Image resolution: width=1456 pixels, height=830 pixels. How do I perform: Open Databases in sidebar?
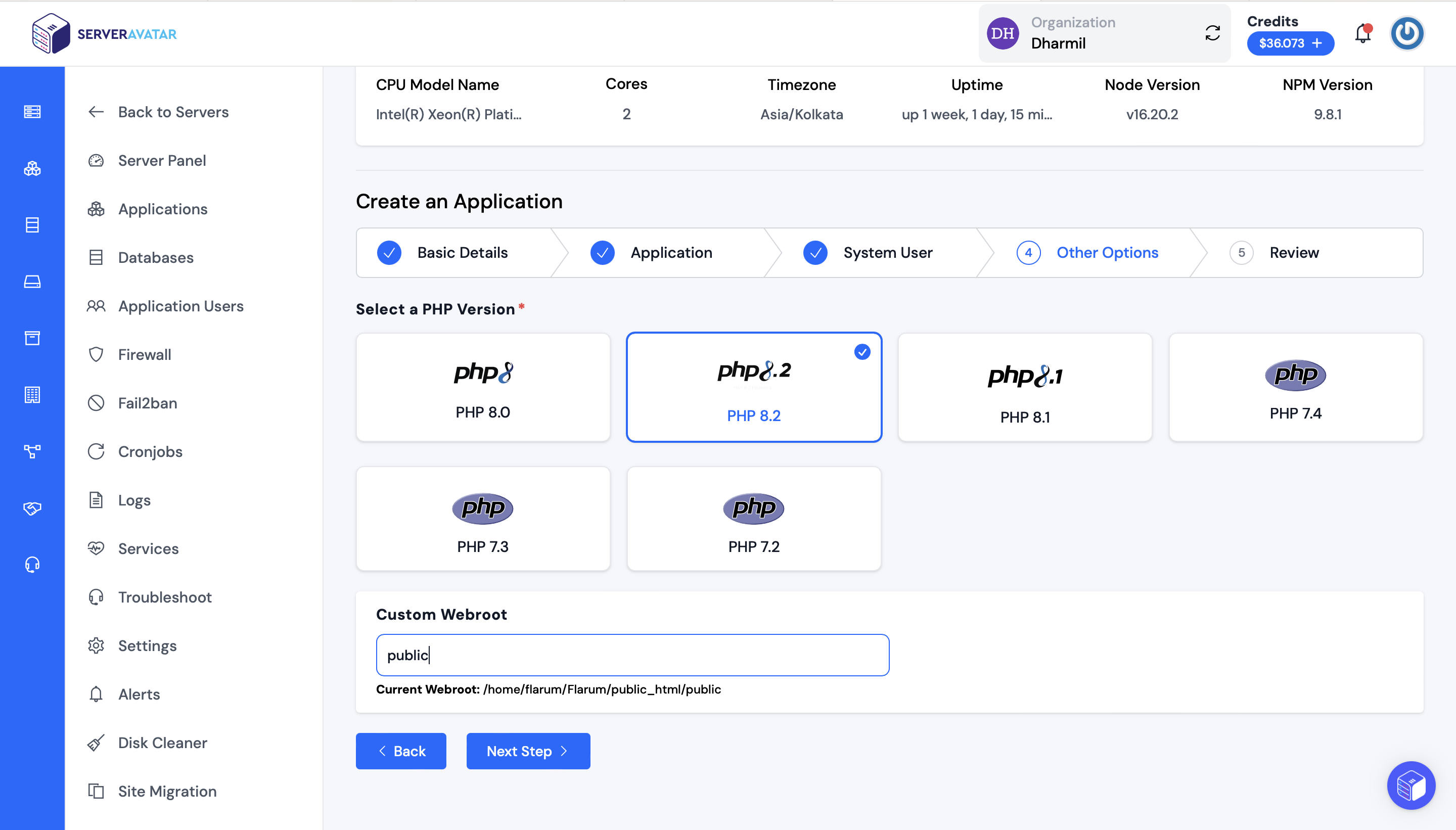(x=141, y=258)
